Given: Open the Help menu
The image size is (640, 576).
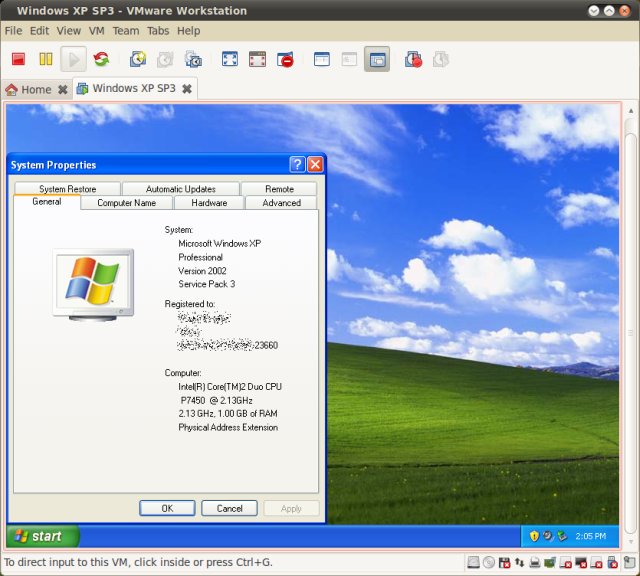Looking at the screenshot, I should 189,31.
